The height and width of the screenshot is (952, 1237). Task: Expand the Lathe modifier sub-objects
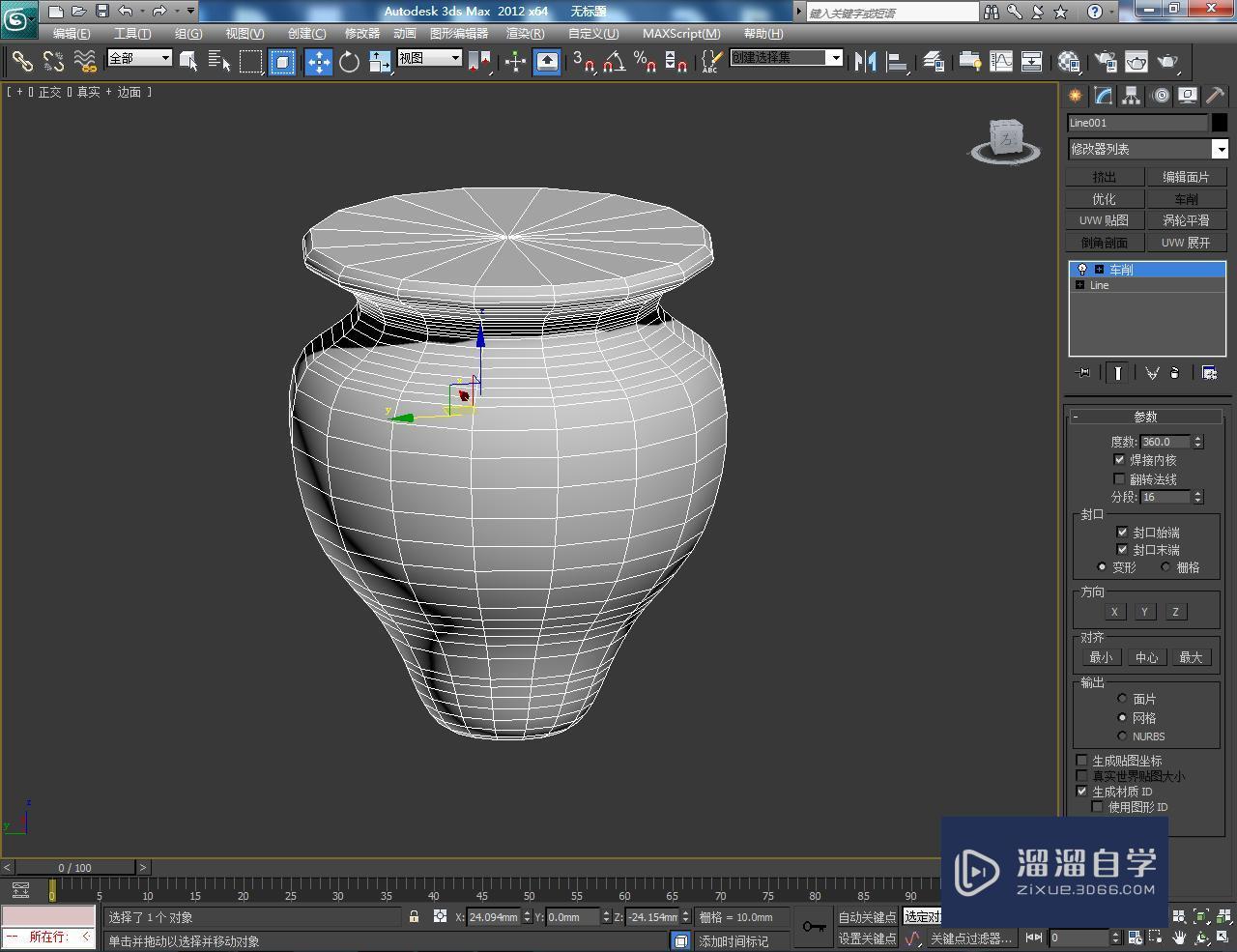tap(1099, 270)
